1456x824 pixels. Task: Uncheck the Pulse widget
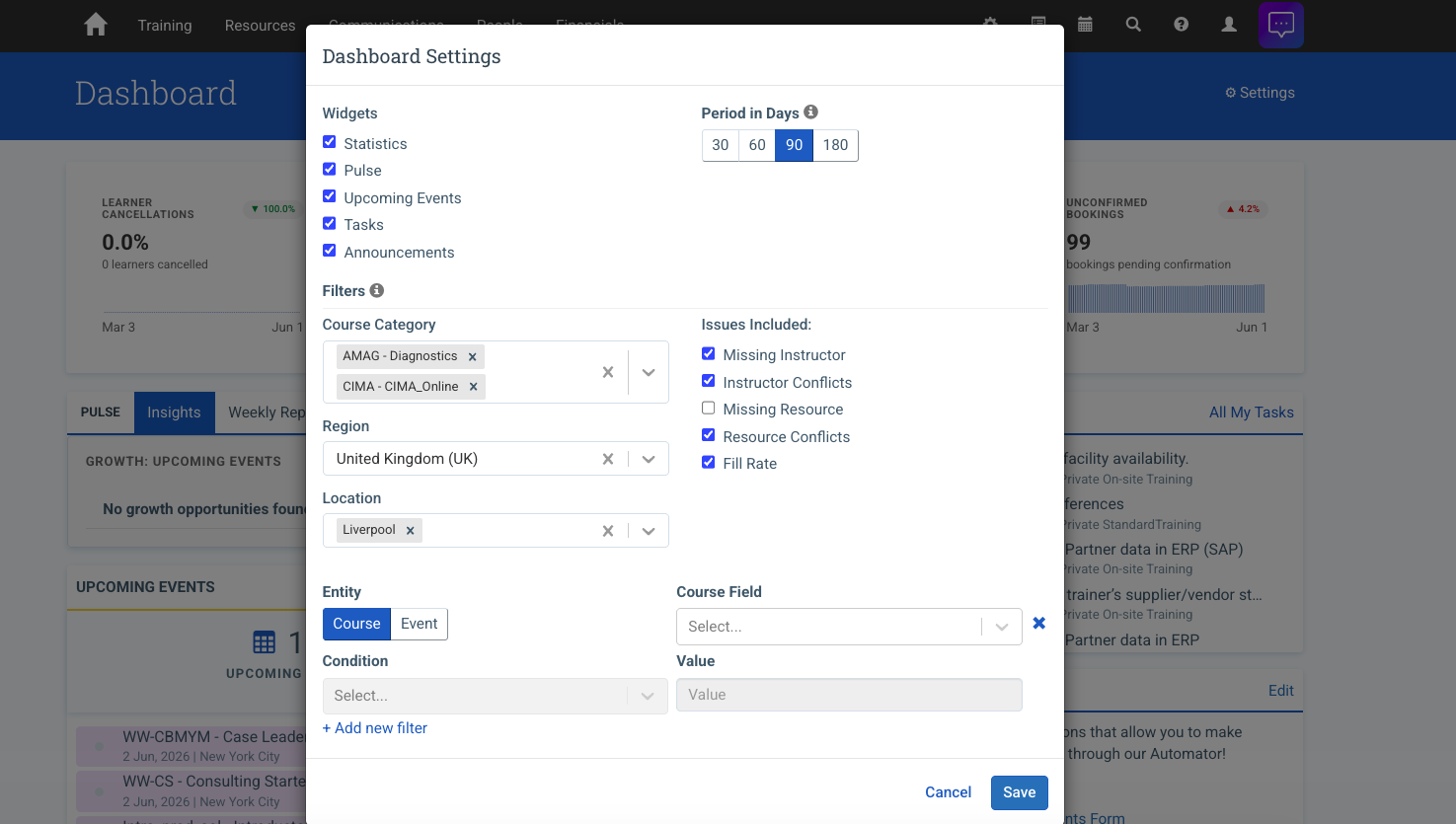[330, 169]
